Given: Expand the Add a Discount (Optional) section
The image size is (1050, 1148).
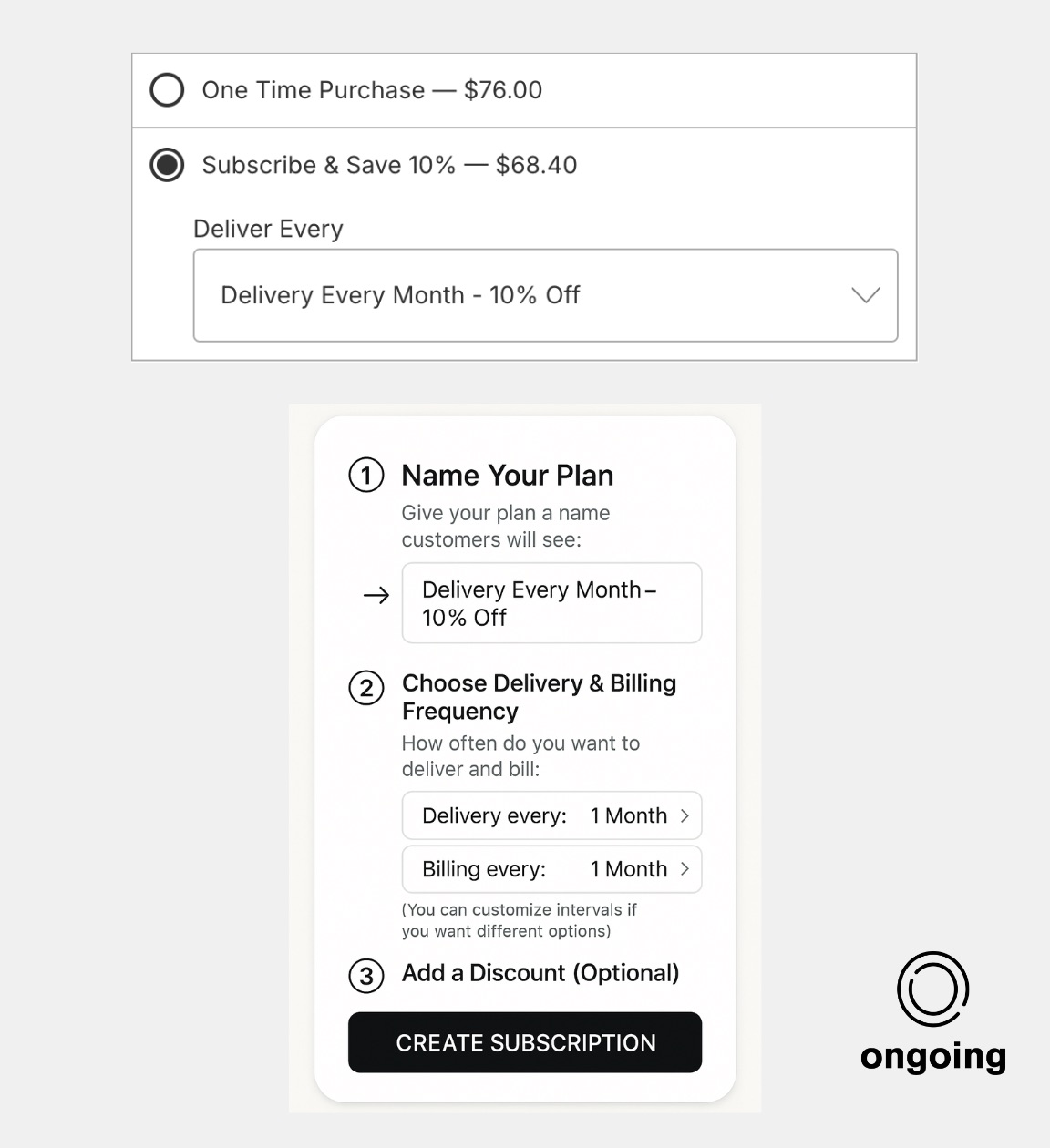Looking at the screenshot, I should click(540, 973).
